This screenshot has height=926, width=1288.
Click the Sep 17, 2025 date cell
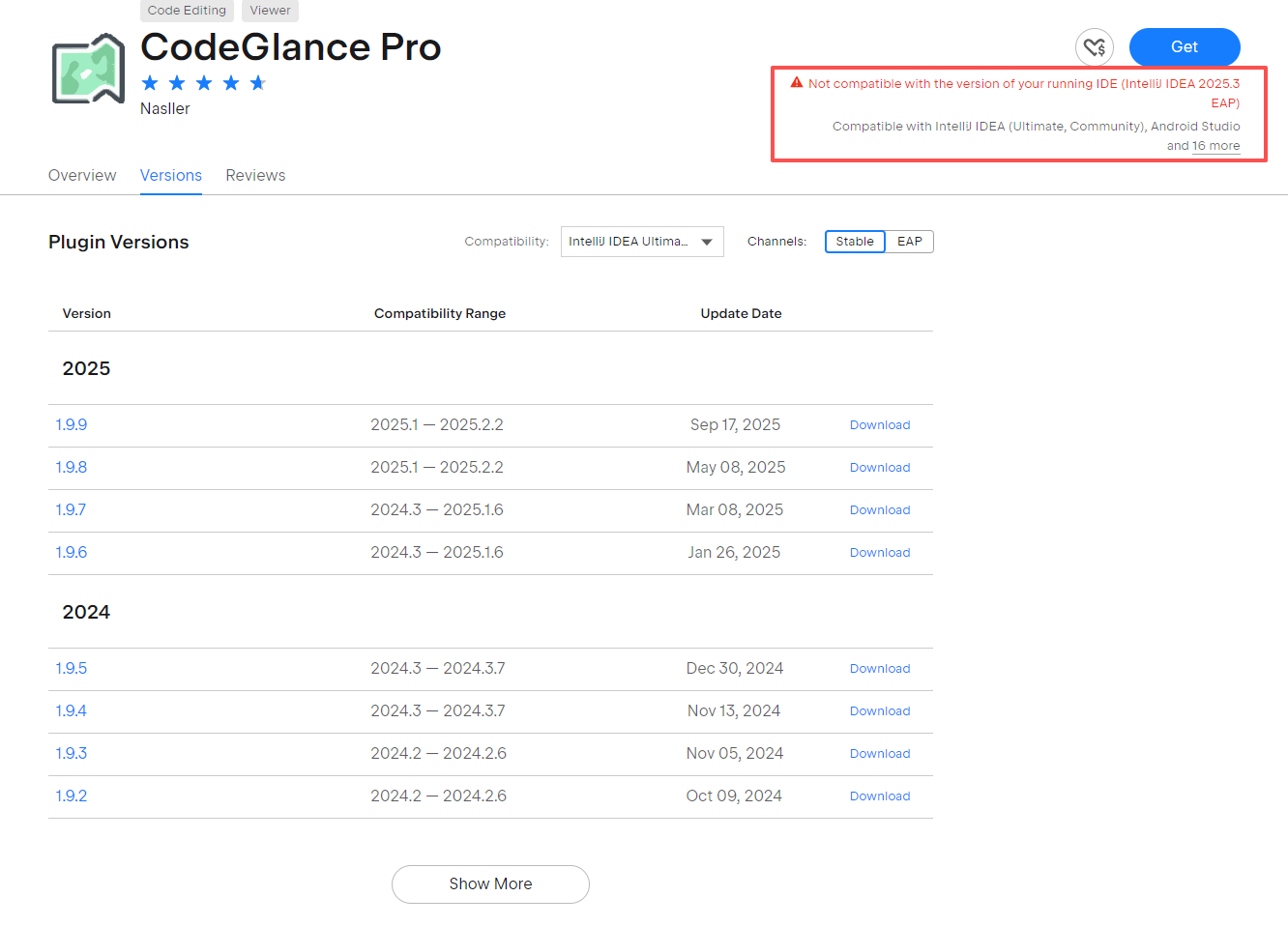click(736, 424)
